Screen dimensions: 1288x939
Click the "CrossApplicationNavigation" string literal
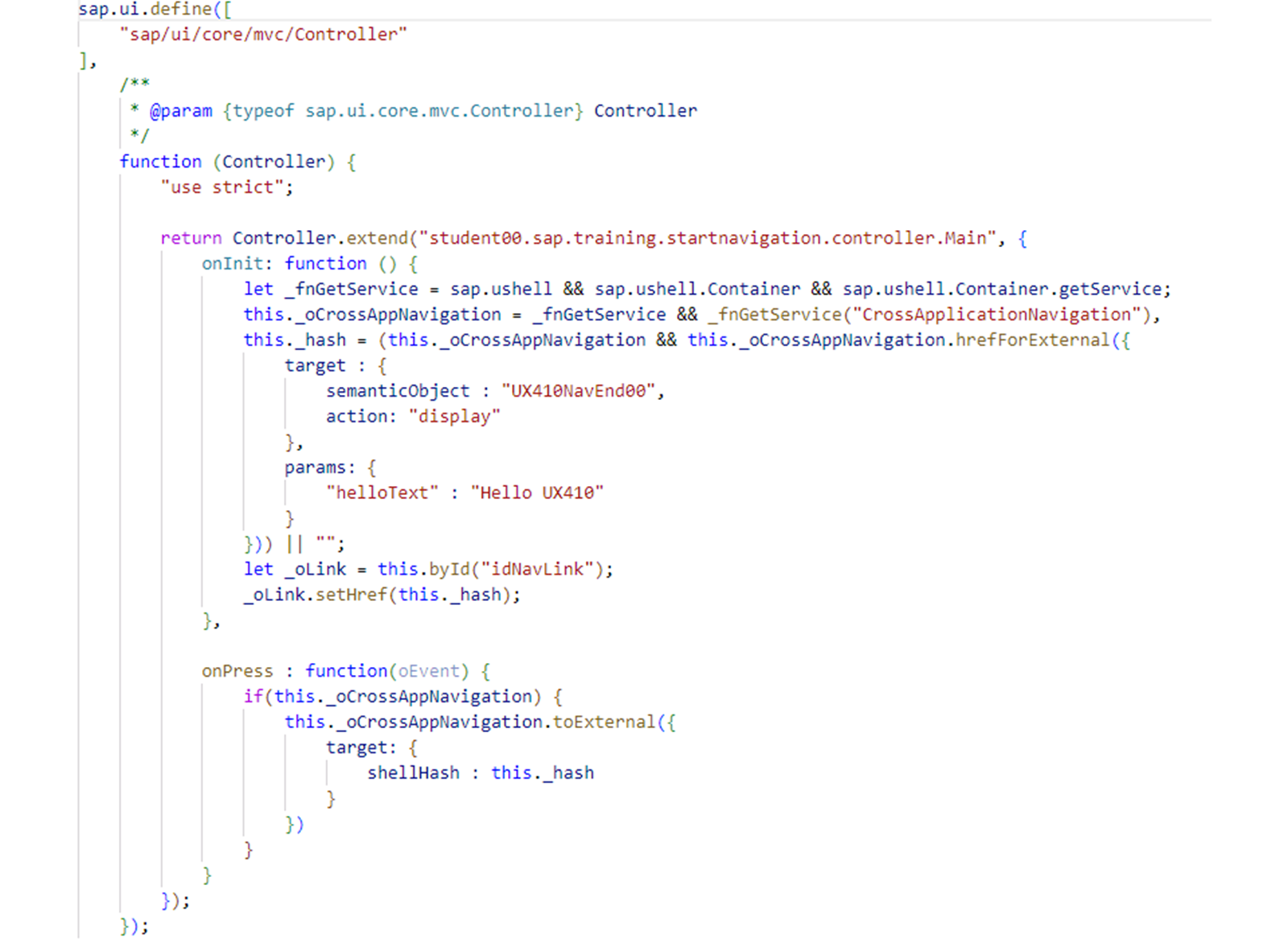pyautogui.click(x=997, y=315)
